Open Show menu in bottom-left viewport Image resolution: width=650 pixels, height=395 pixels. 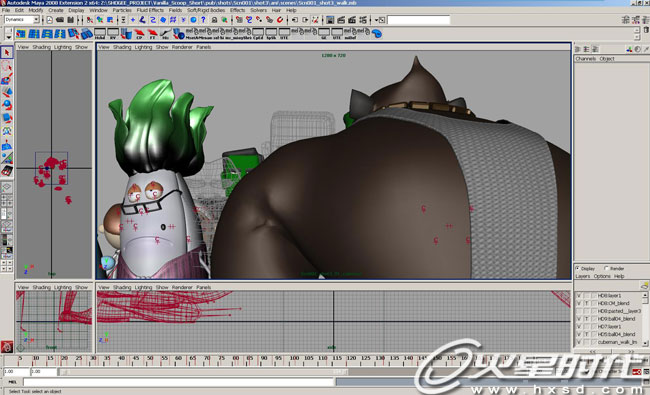(x=81, y=287)
